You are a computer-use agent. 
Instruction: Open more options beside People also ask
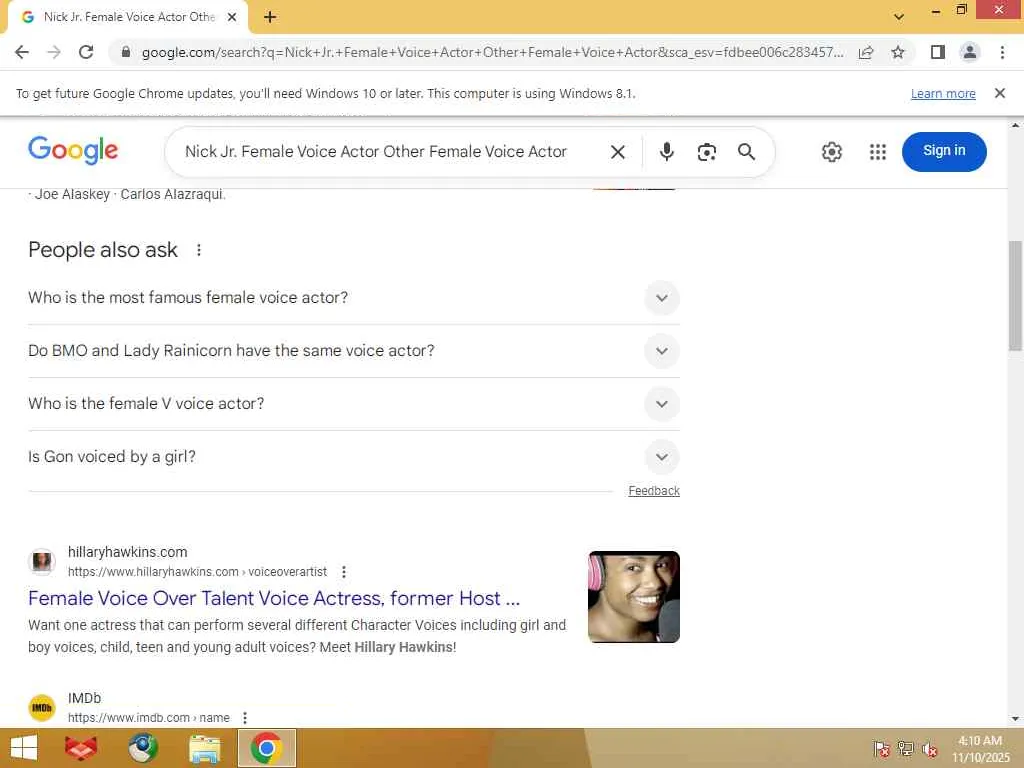pyautogui.click(x=199, y=250)
